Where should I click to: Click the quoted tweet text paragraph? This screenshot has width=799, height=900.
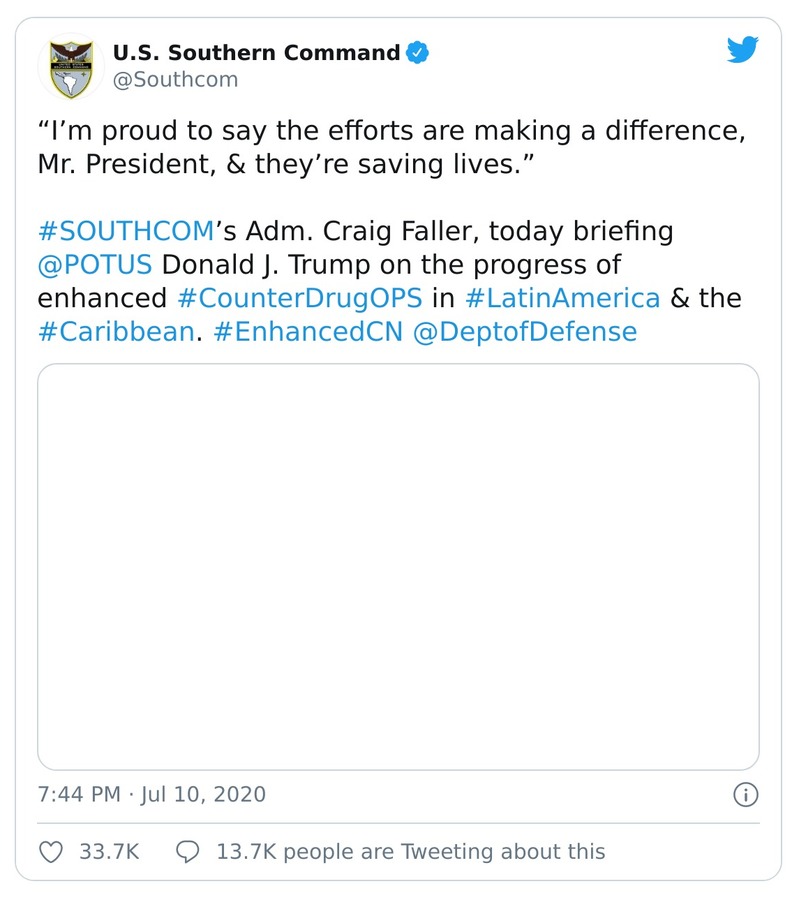(390, 149)
